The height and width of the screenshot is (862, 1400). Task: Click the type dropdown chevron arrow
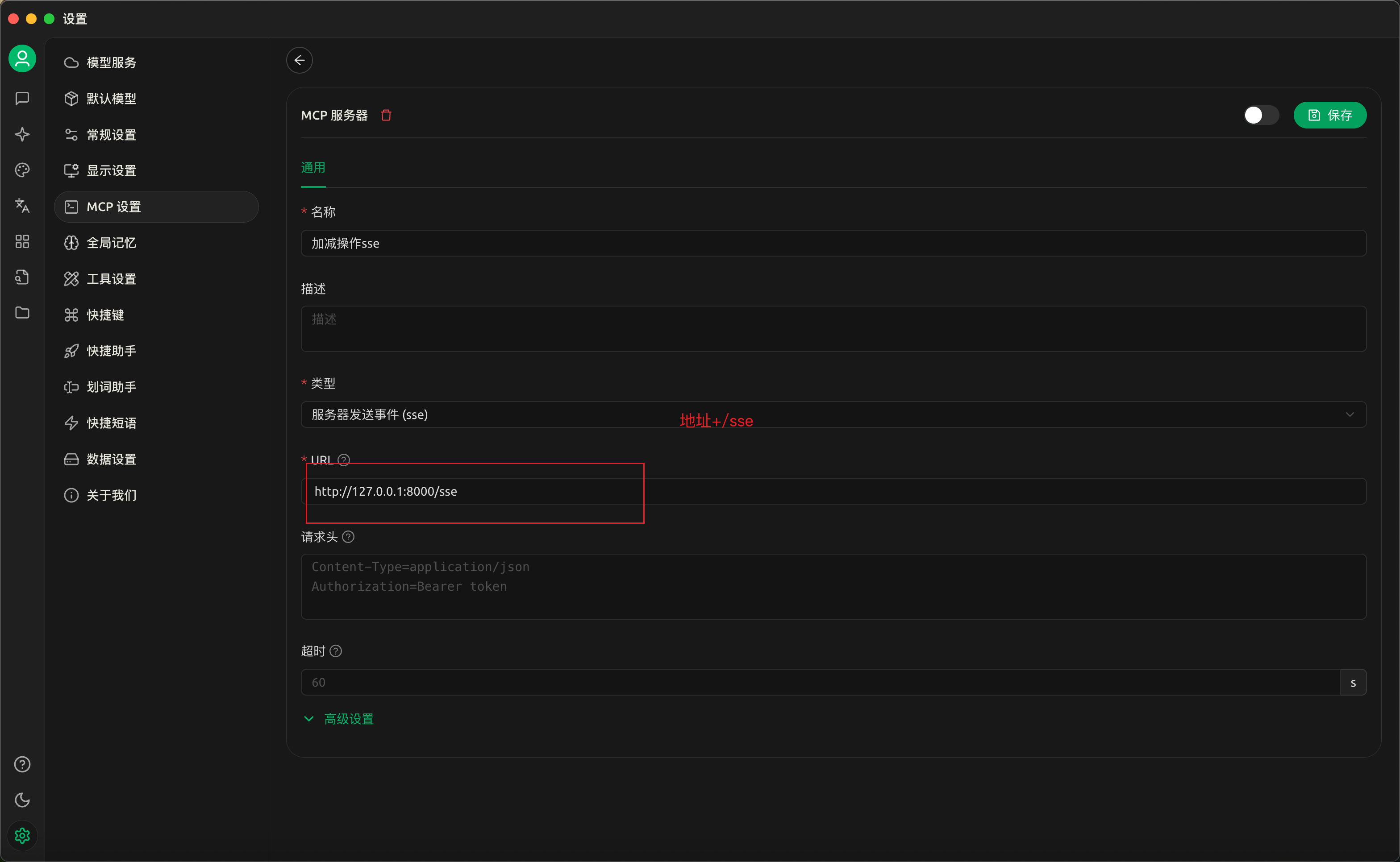pos(1349,414)
